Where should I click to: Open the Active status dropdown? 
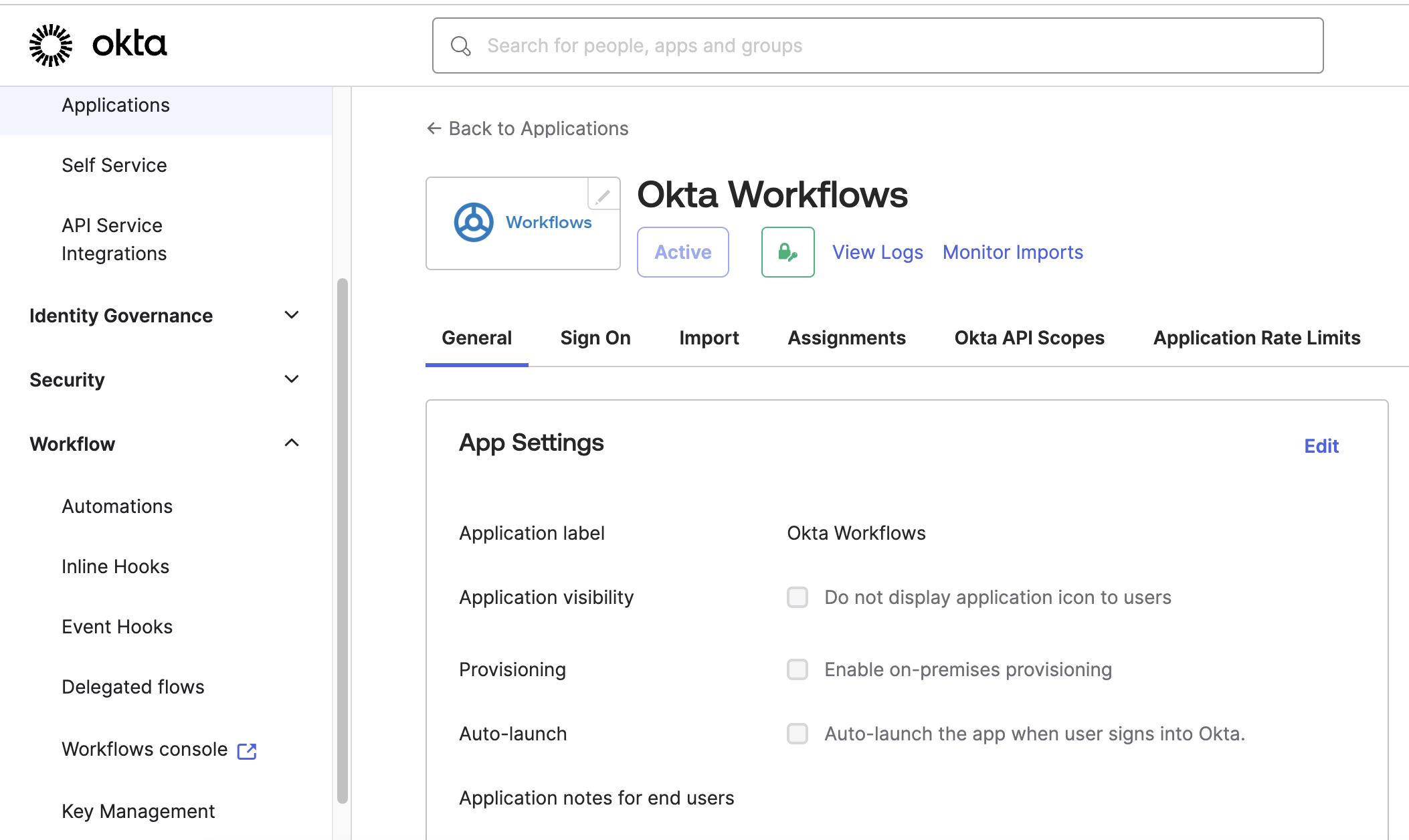[682, 252]
